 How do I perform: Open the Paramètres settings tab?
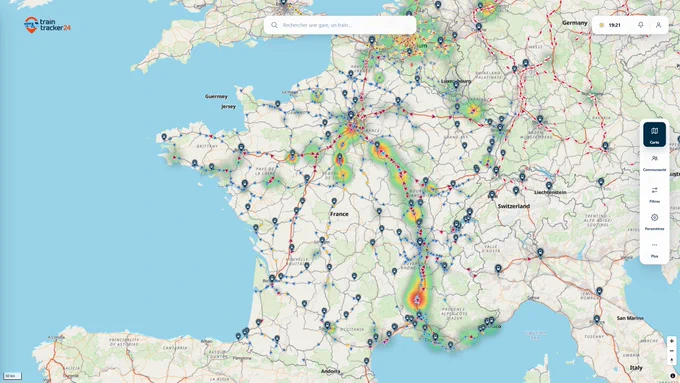[654, 221]
